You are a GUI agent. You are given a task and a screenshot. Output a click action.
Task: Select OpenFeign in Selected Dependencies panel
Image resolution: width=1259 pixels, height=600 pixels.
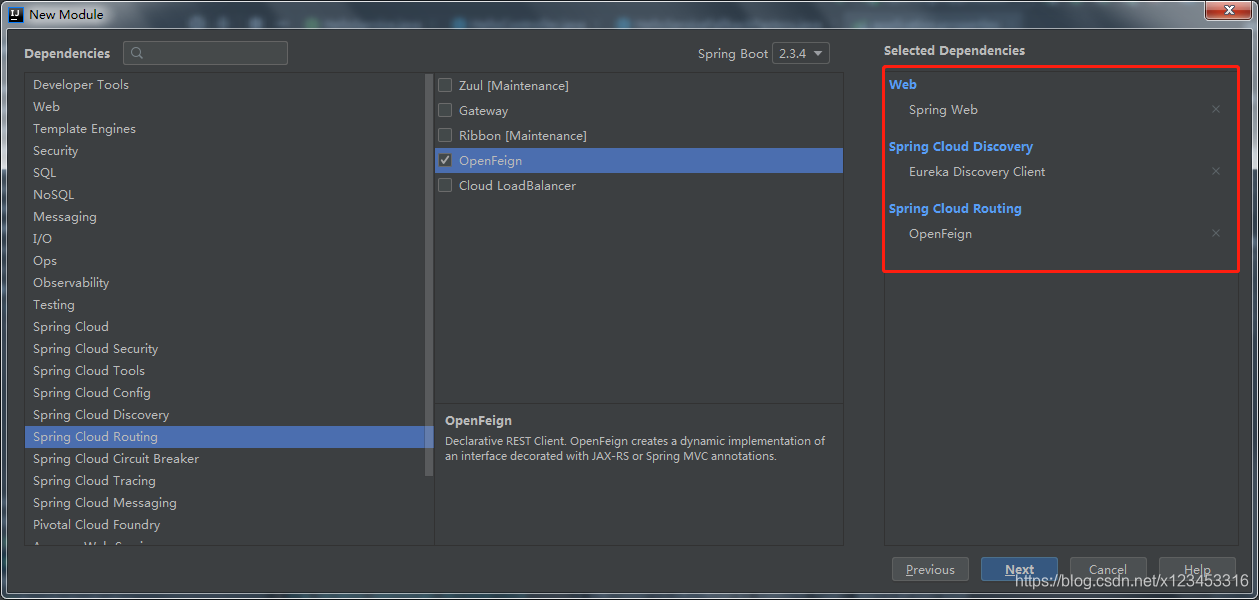940,234
